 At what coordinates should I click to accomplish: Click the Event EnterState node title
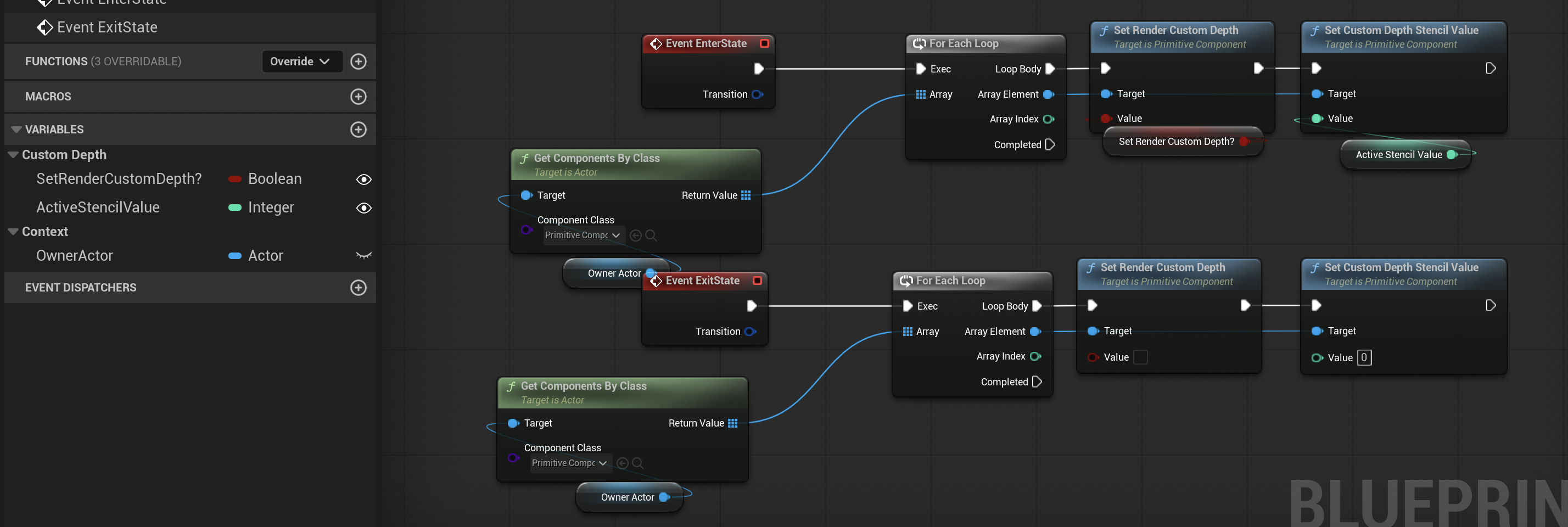pos(705,44)
